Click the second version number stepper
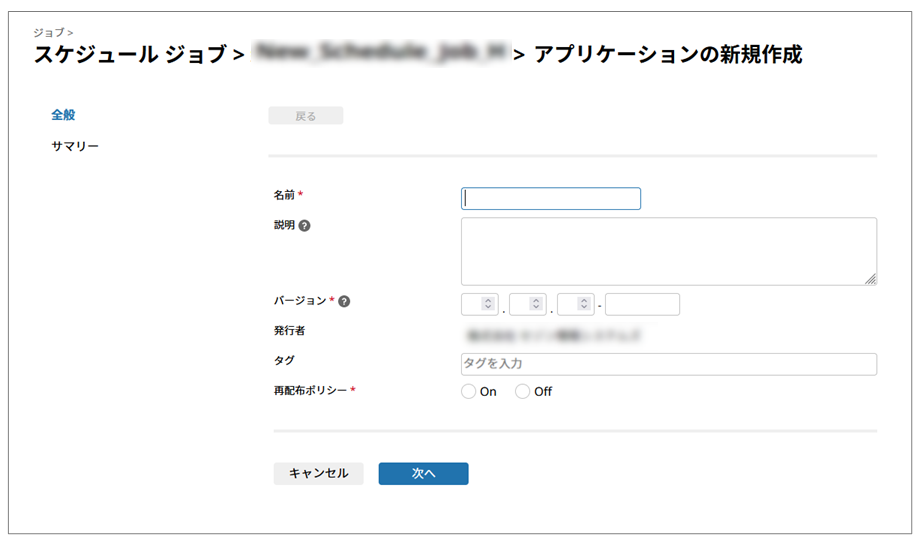The height and width of the screenshot is (552, 915). (x=536, y=304)
